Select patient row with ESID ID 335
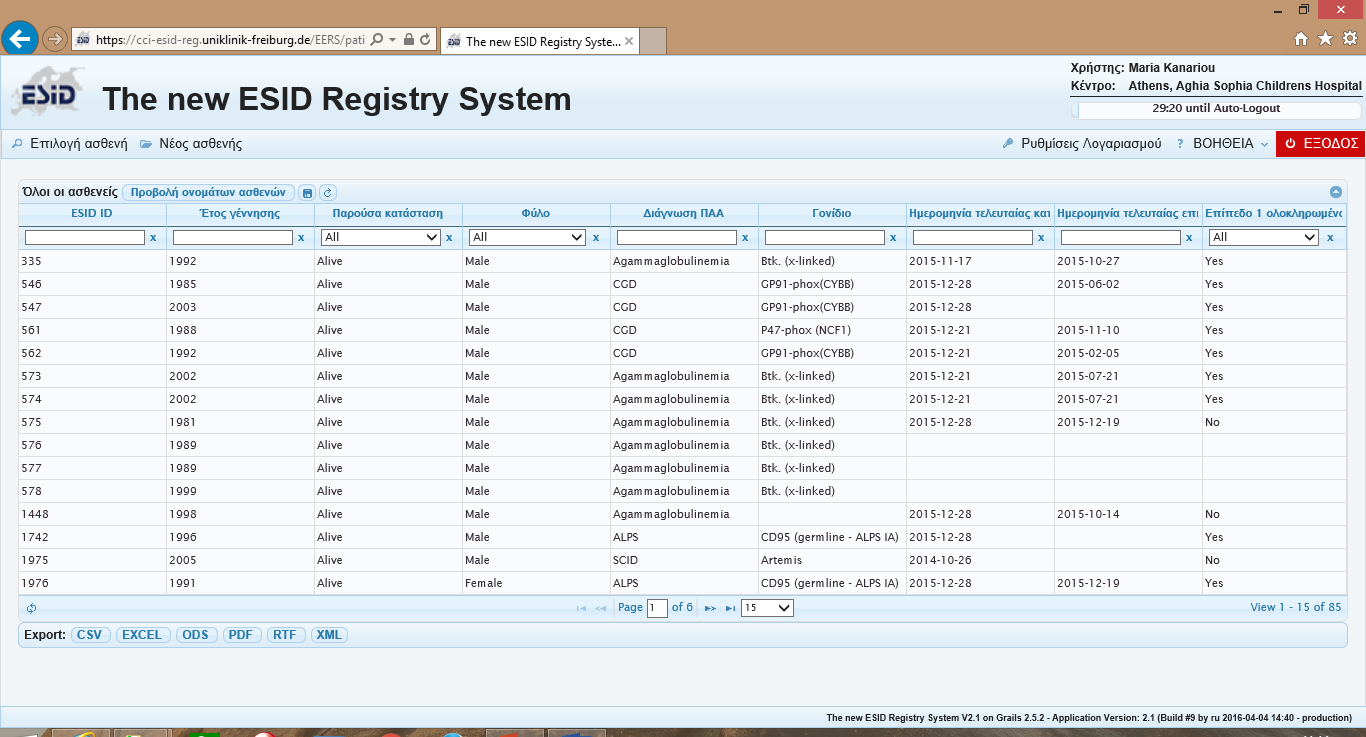Image resolution: width=1366 pixels, height=737 pixels. pyautogui.click(x=682, y=261)
